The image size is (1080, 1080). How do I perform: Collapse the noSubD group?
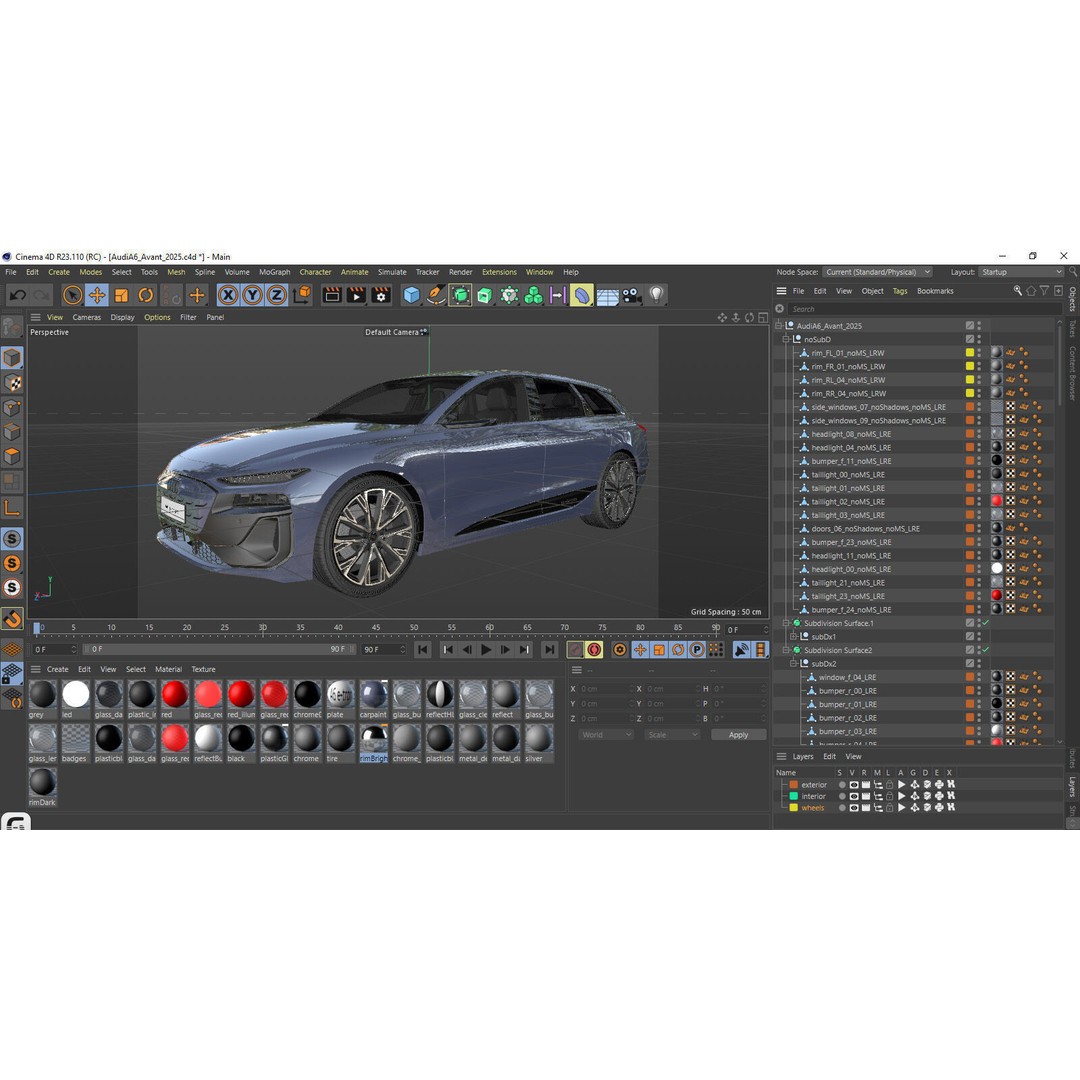[786, 340]
